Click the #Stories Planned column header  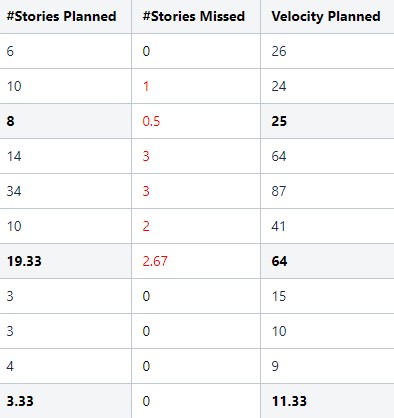coord(62,16)
